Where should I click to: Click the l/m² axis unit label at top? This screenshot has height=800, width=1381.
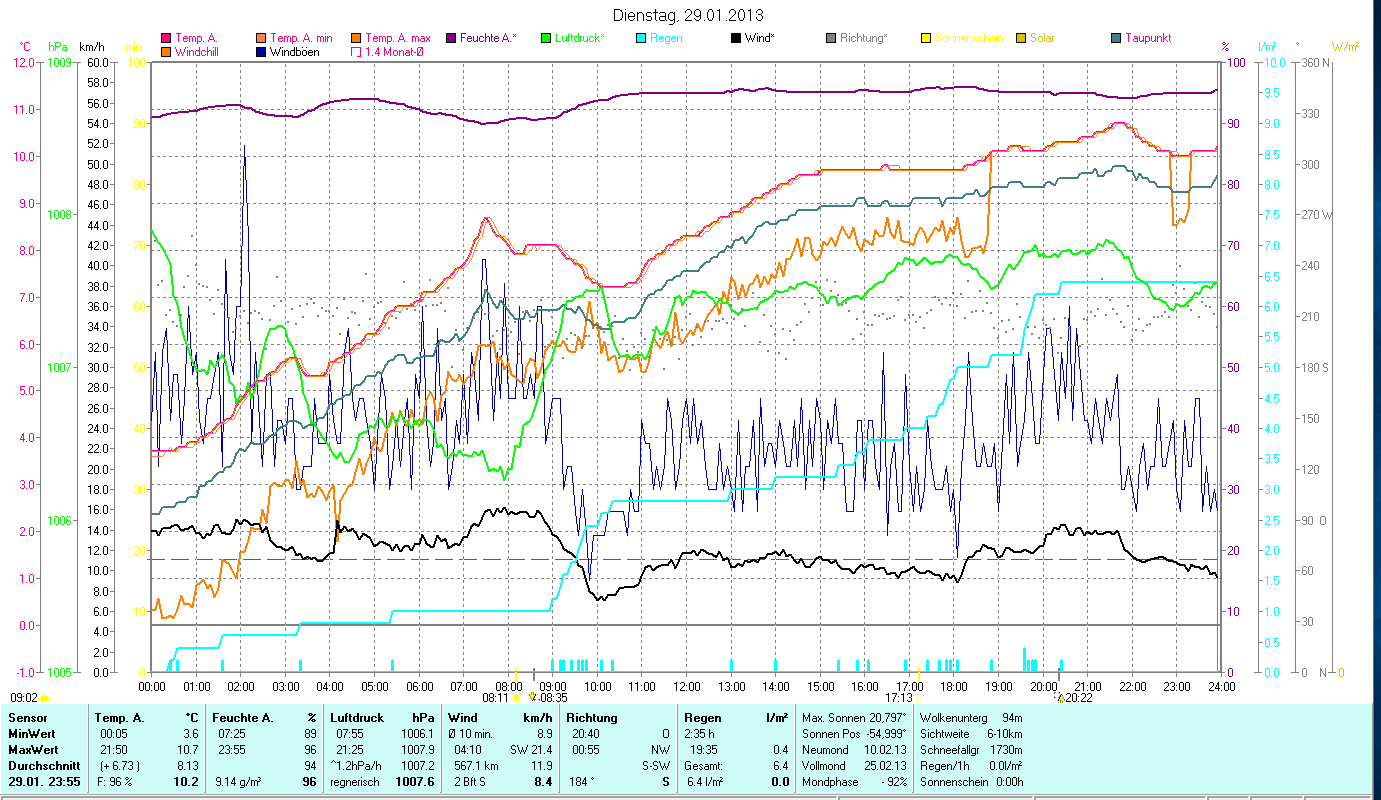click(1266, 47)
